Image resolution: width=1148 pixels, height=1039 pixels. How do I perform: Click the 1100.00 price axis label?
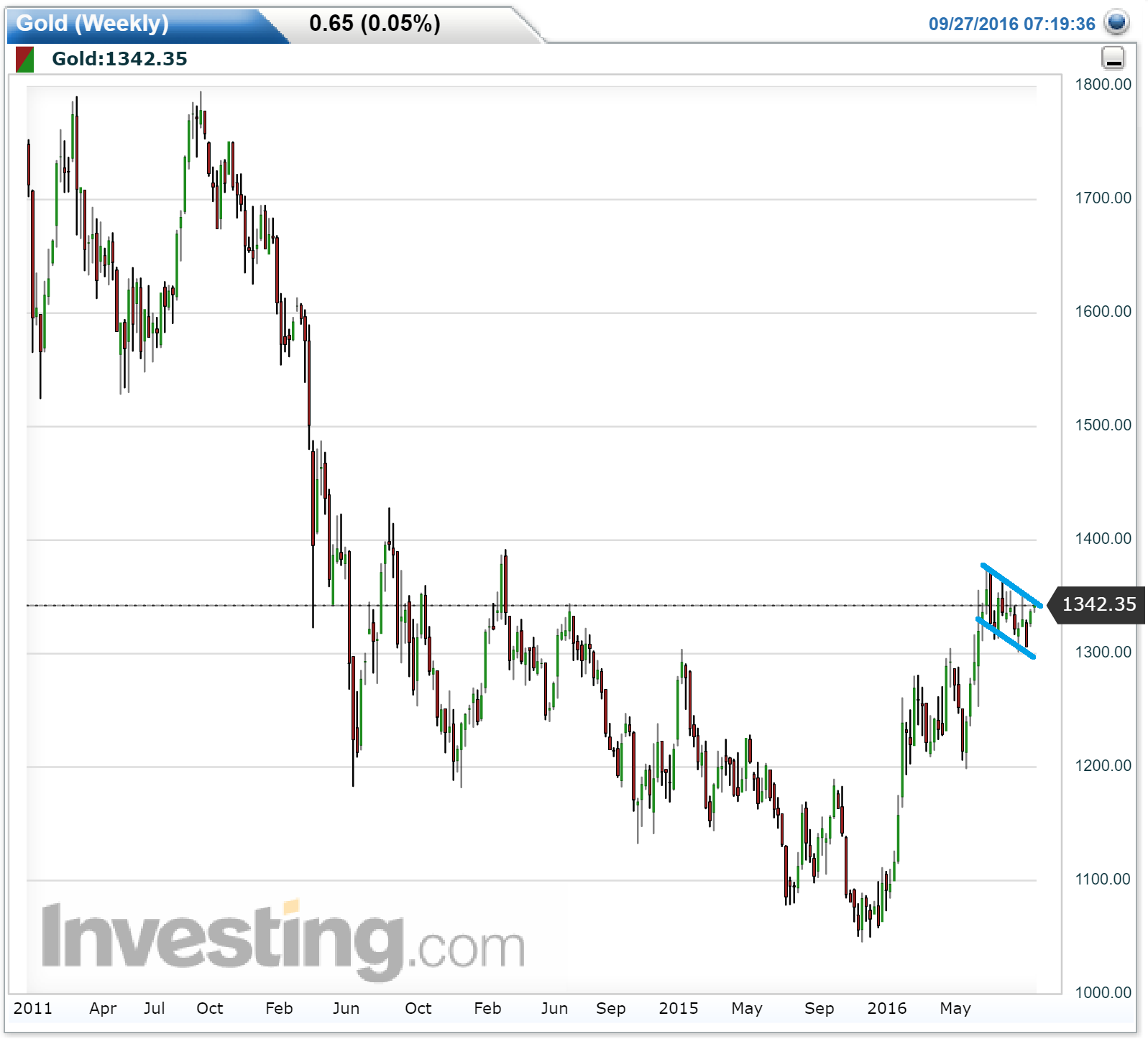(1103, 879)
